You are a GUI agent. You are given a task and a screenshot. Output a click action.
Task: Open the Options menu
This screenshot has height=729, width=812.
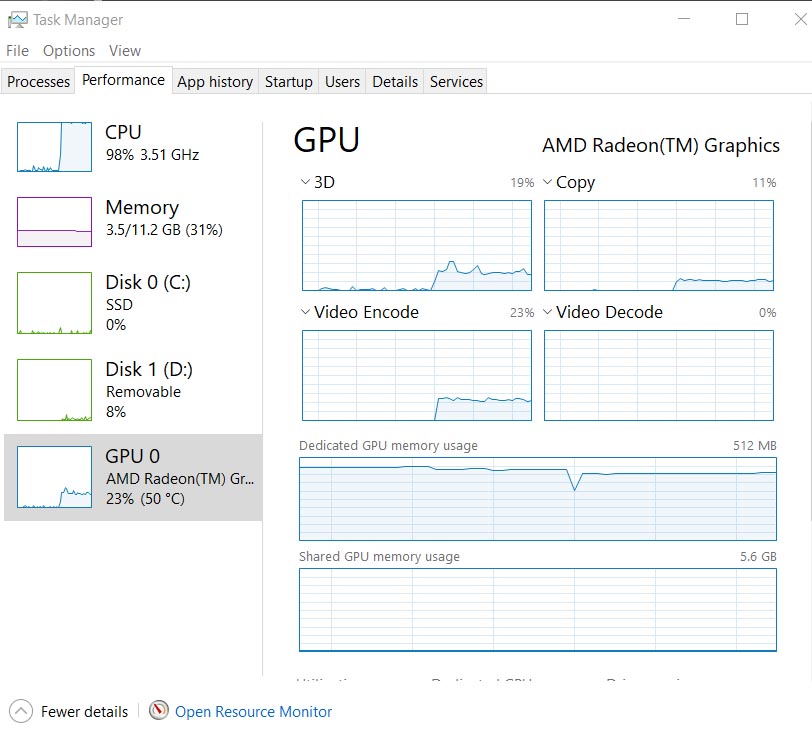pyautogui.click(x=69, y=51)
